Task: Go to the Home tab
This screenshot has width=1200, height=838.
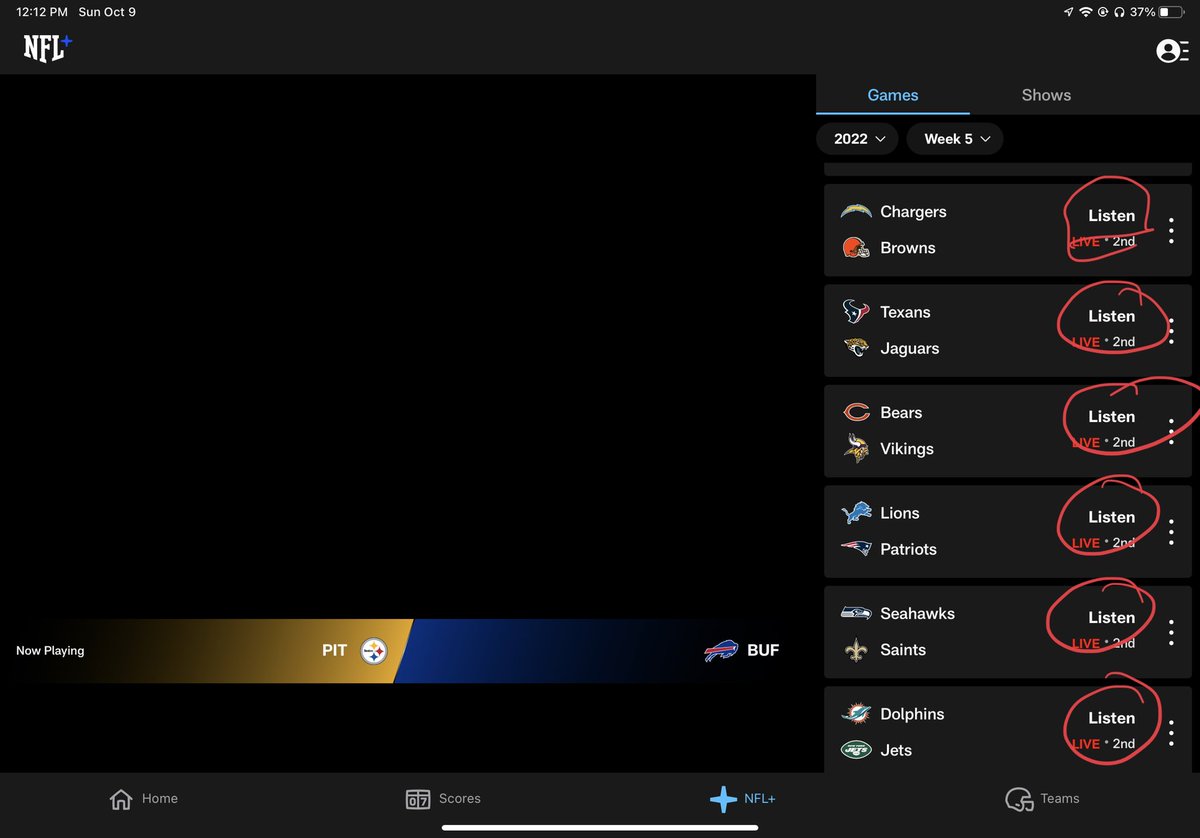Action: (143, 799)
